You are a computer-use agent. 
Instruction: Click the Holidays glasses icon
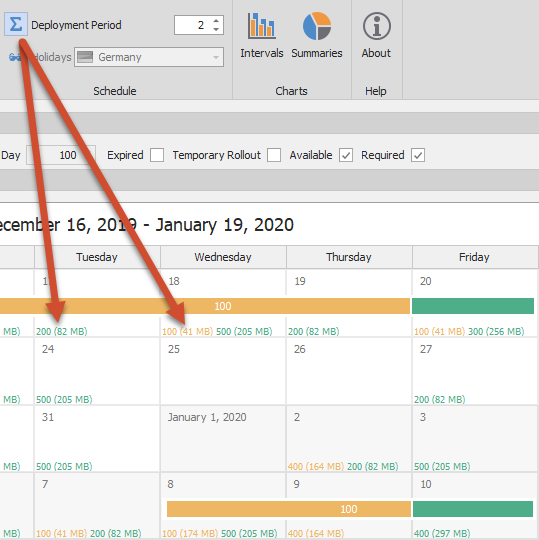click(14, 57)
